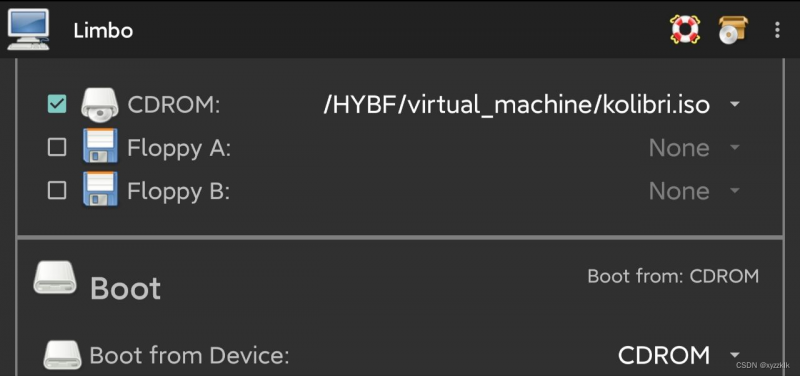Click the Boot section drive icon
This screenshot has width=800, height=376.
point(55,278)
